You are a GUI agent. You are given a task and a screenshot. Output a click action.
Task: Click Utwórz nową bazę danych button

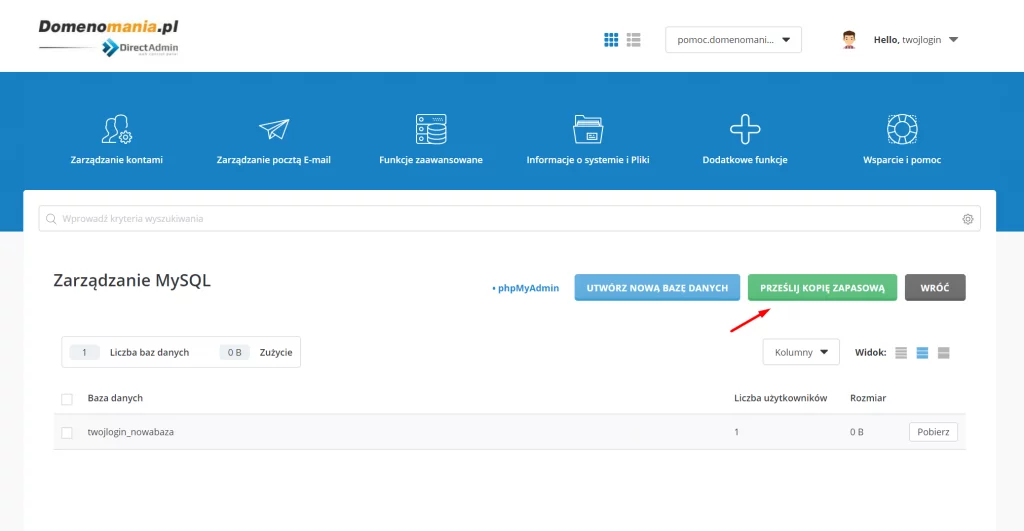pos(657,287)
